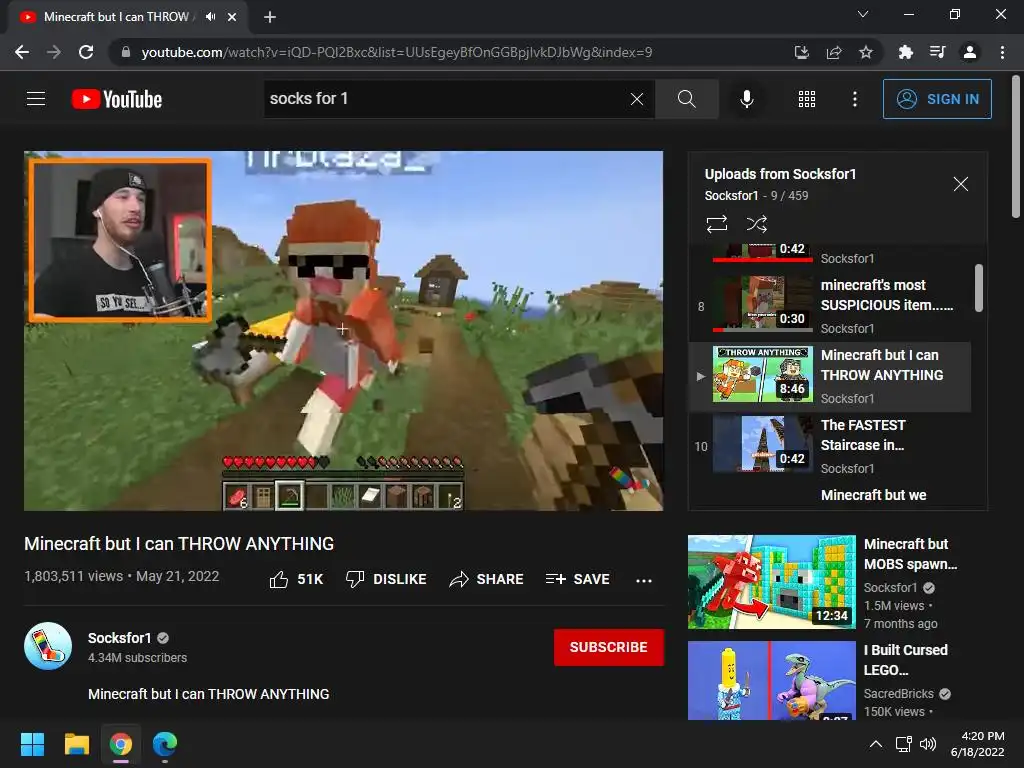Click the address bar URL
The width and height of the screenshot is (1024, 768).
coord(396,52)
